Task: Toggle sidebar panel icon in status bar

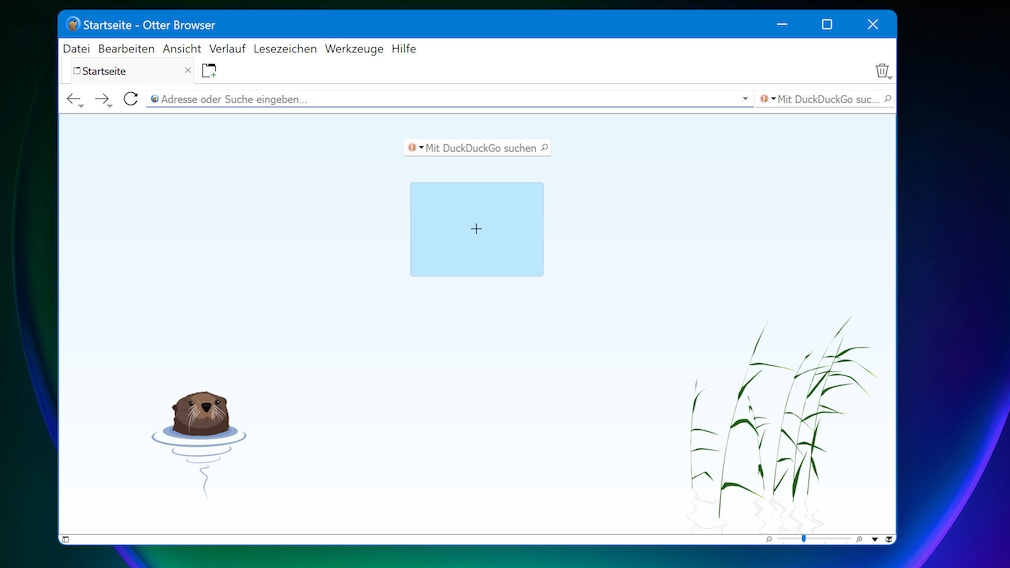Action: 66,540
